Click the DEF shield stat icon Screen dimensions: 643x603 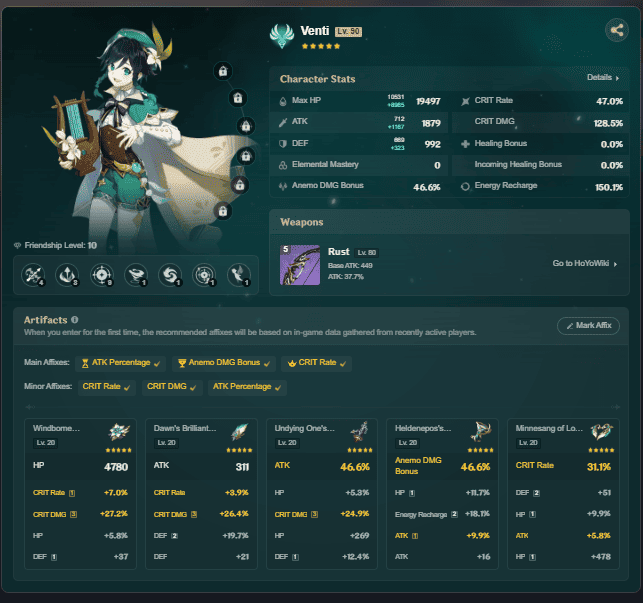tap(283, 144)
